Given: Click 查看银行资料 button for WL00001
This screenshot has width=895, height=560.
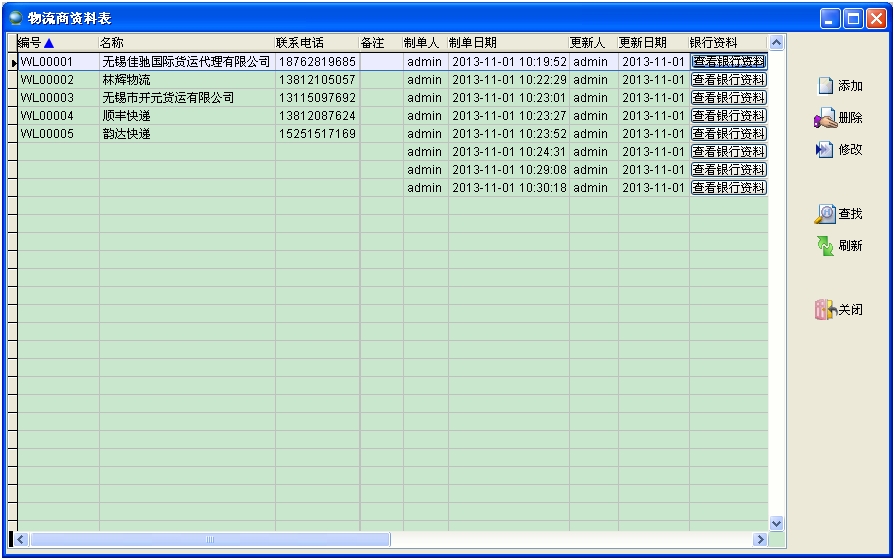Looking at the screenshot, I should point(728,62).
